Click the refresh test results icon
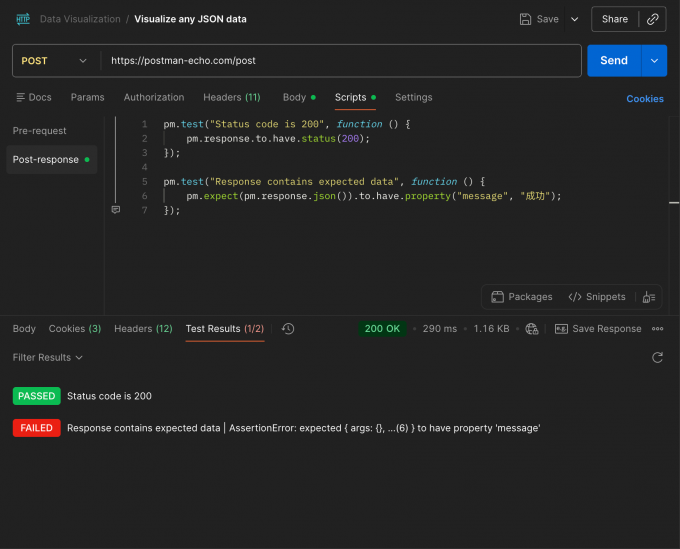680x549 pixels. tap(657, 357)
